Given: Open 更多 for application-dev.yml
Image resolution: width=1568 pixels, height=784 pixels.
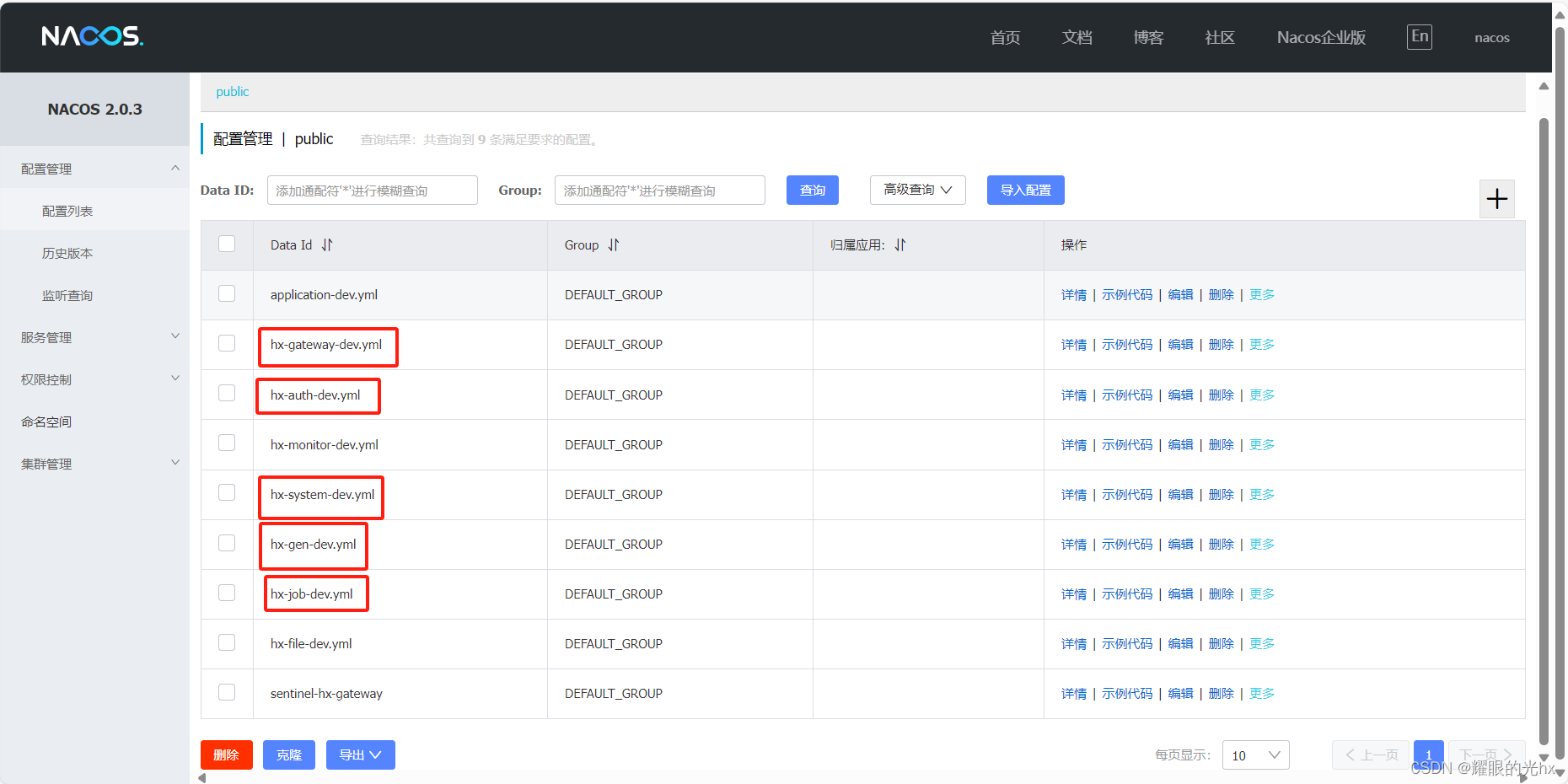Looking at the screenshot, I should click(x=1262, y=295).
